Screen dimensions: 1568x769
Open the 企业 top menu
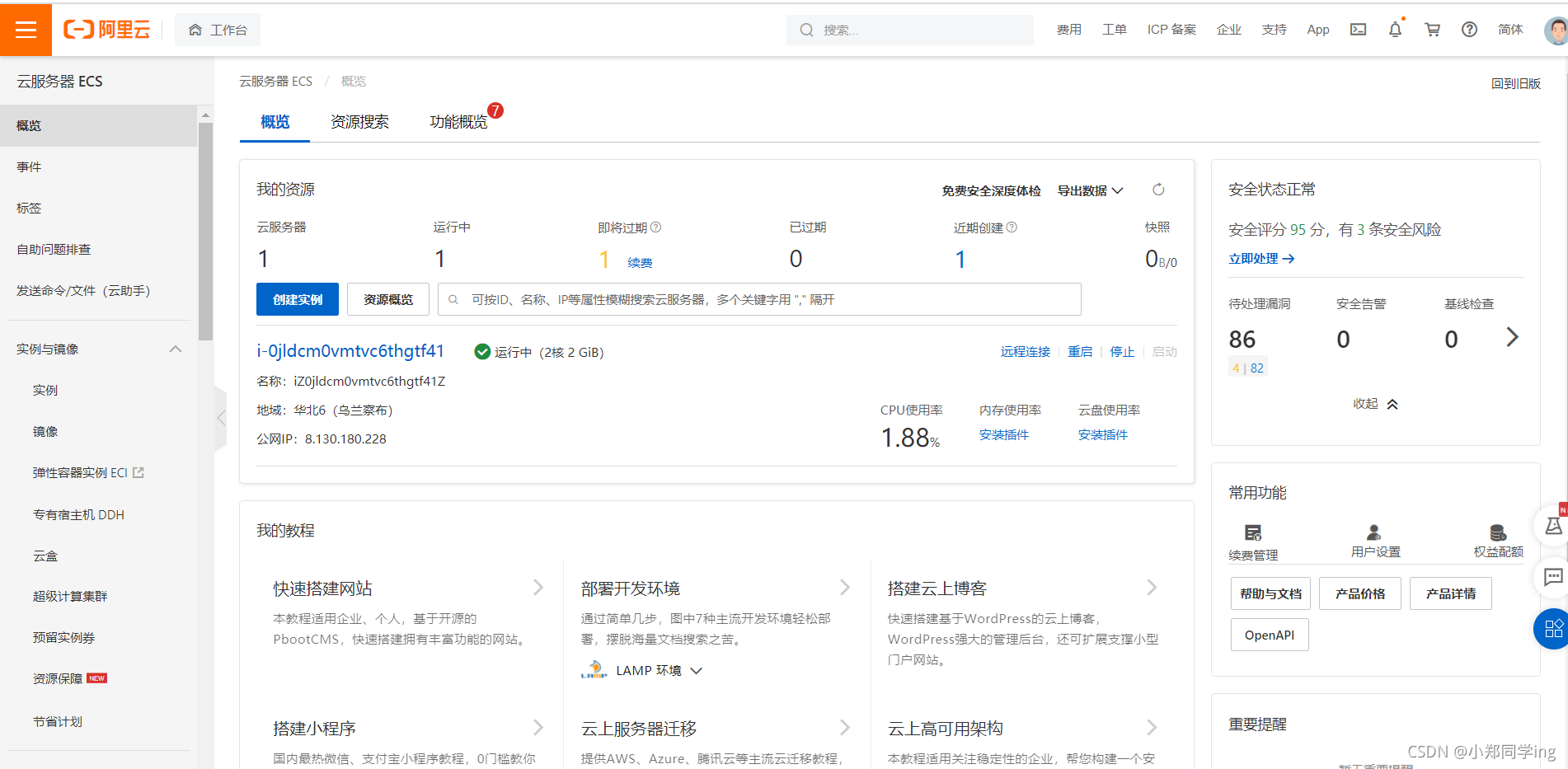1229,30
